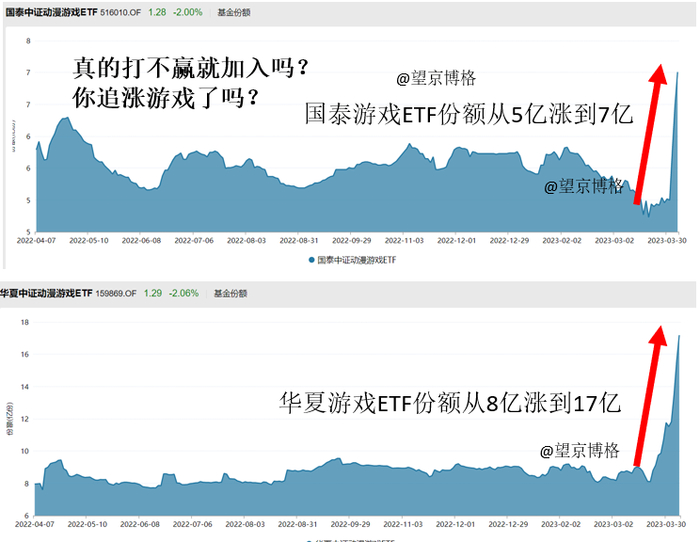Click y-axis value 14 on 华夏 chart
This screenshot has width=700, height=542.
click(x=25, y=387)
